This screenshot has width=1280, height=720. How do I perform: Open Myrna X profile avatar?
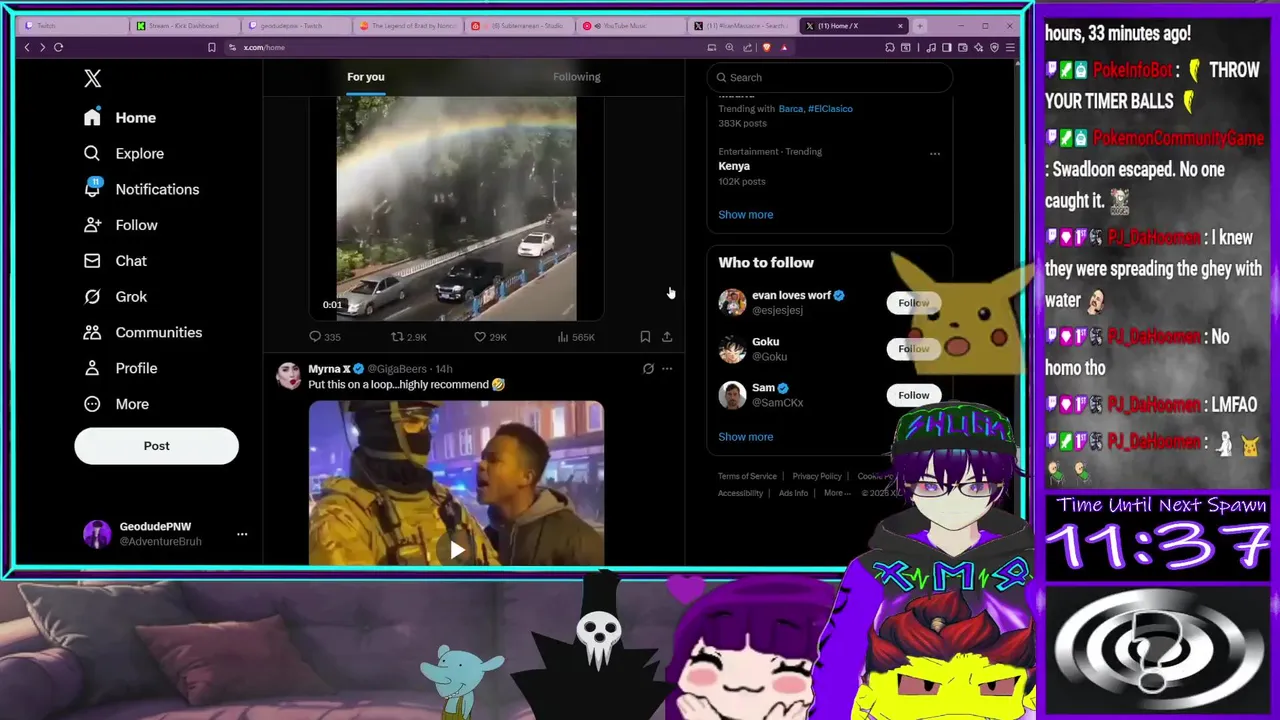coord(289,376)
